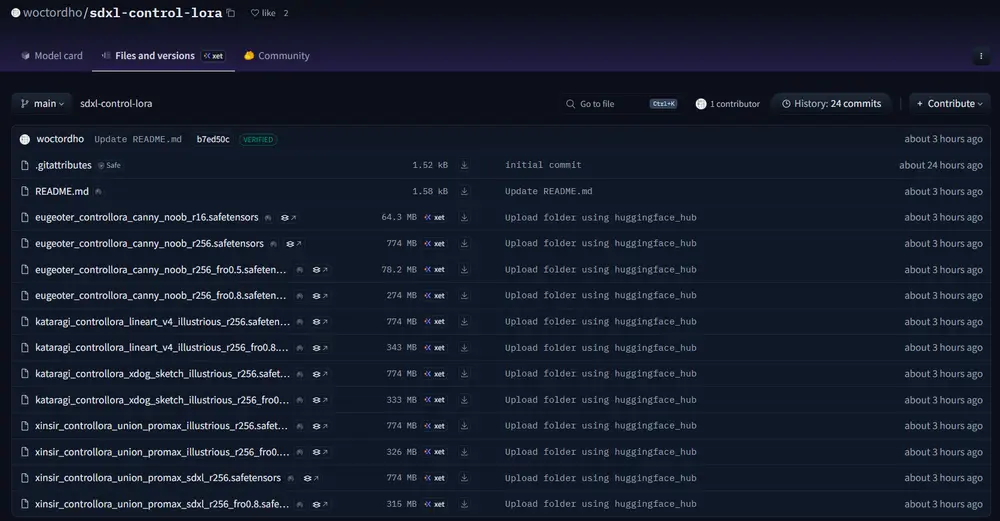Focus the Go to file search field

[621, 103]
